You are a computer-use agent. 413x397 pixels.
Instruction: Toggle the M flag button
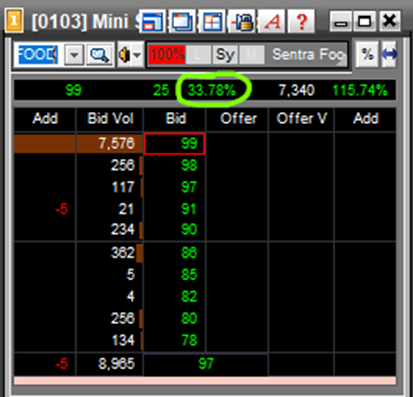coord(252,55)
